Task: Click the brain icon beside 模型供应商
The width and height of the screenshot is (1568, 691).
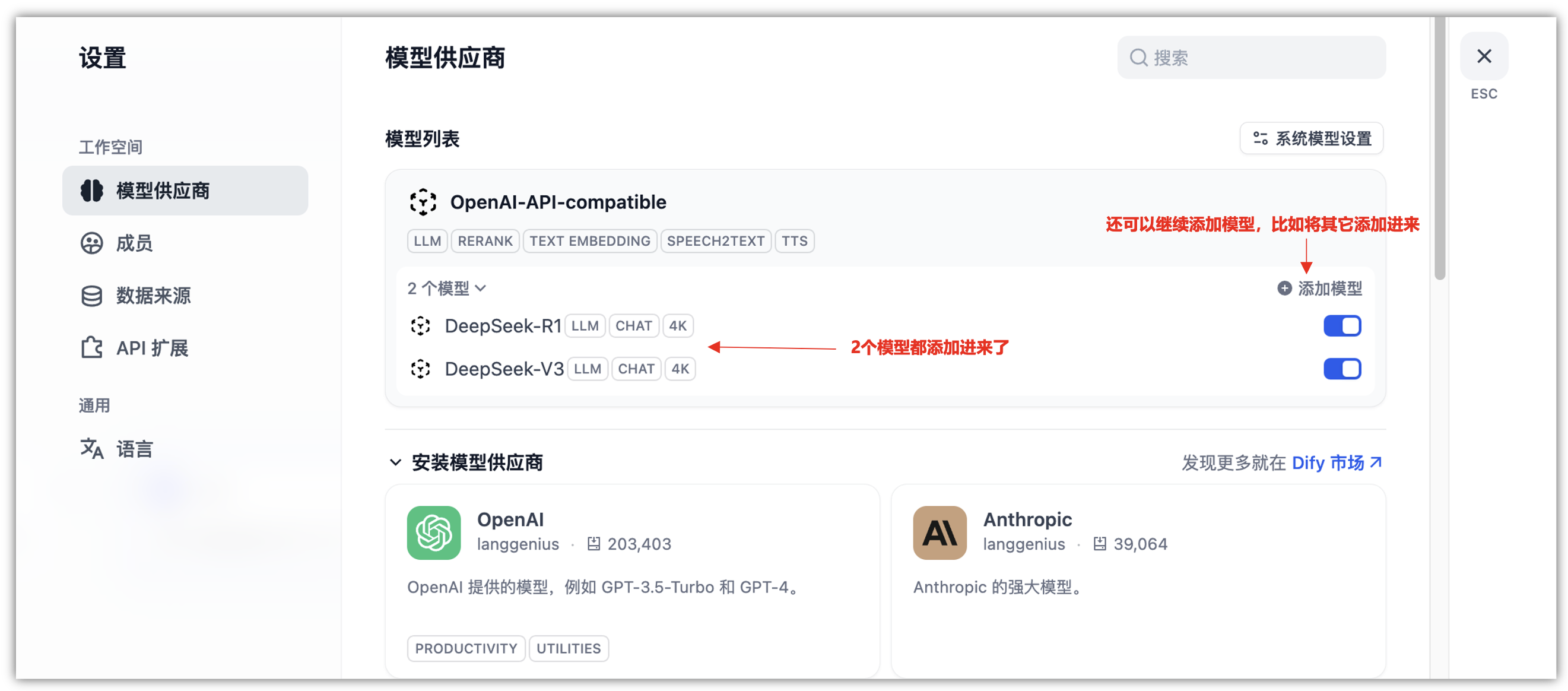Action: point(92,191)
